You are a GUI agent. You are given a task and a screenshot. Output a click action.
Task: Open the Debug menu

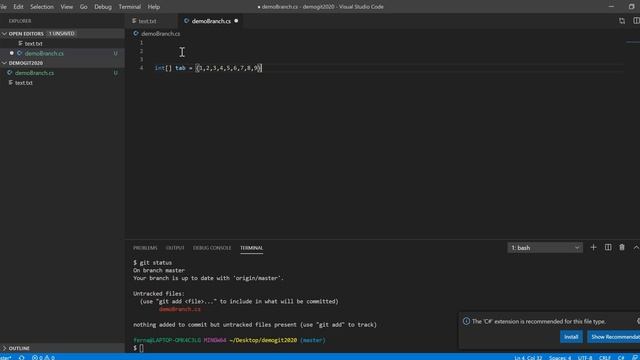[x=103, y=7]
